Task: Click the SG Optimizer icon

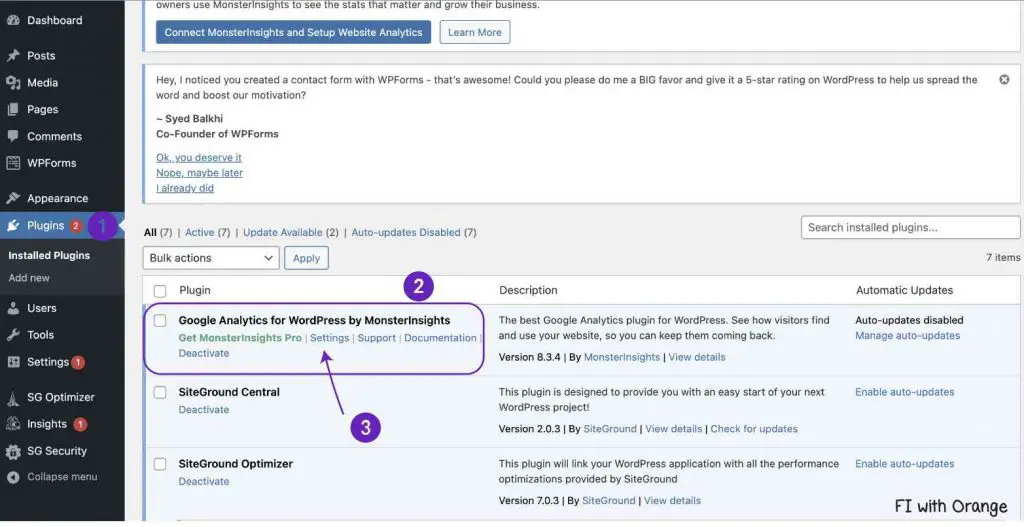Action: [13, 397]
